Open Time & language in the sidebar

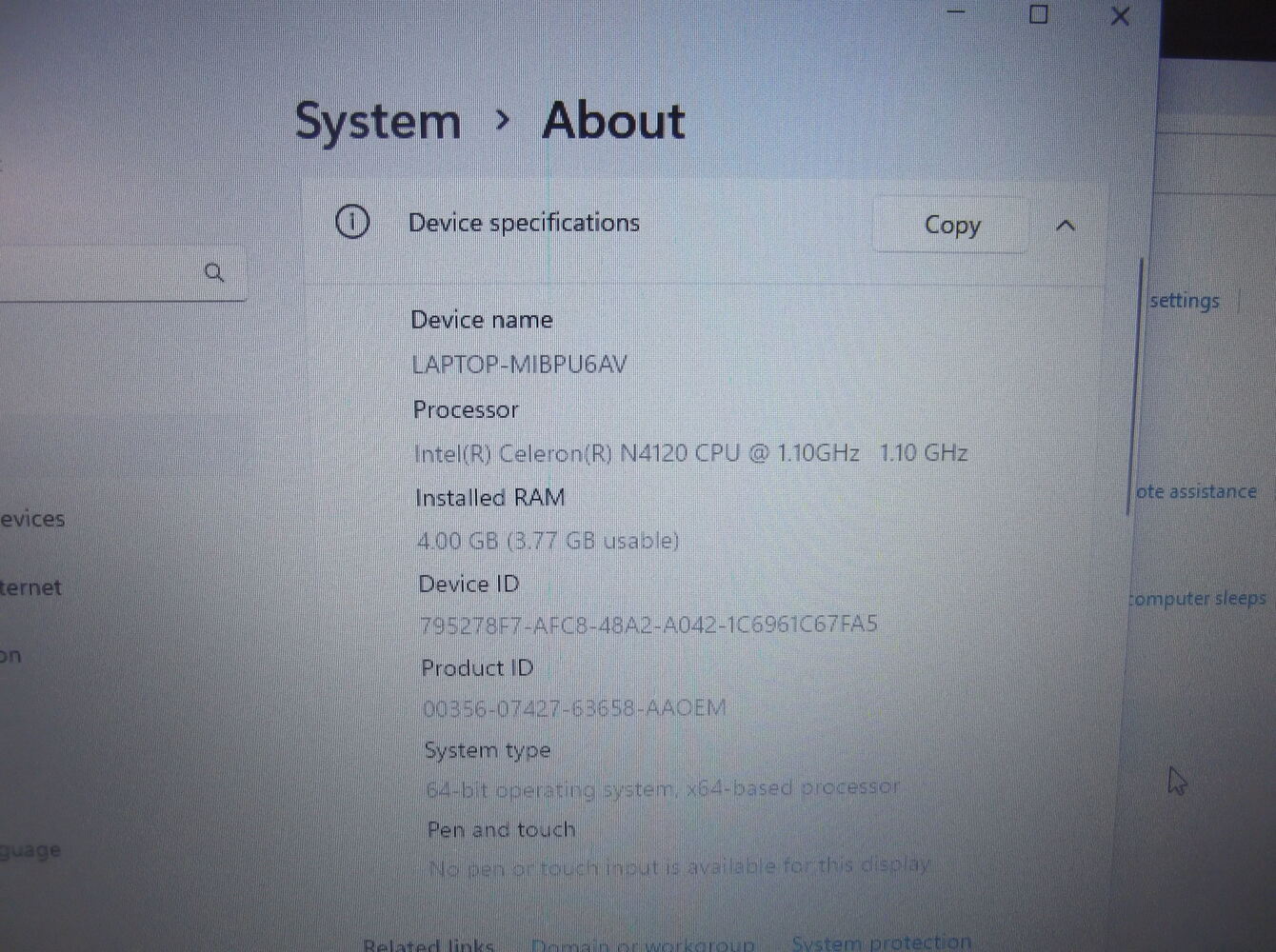pyautogui.click(x=30, y=850)
